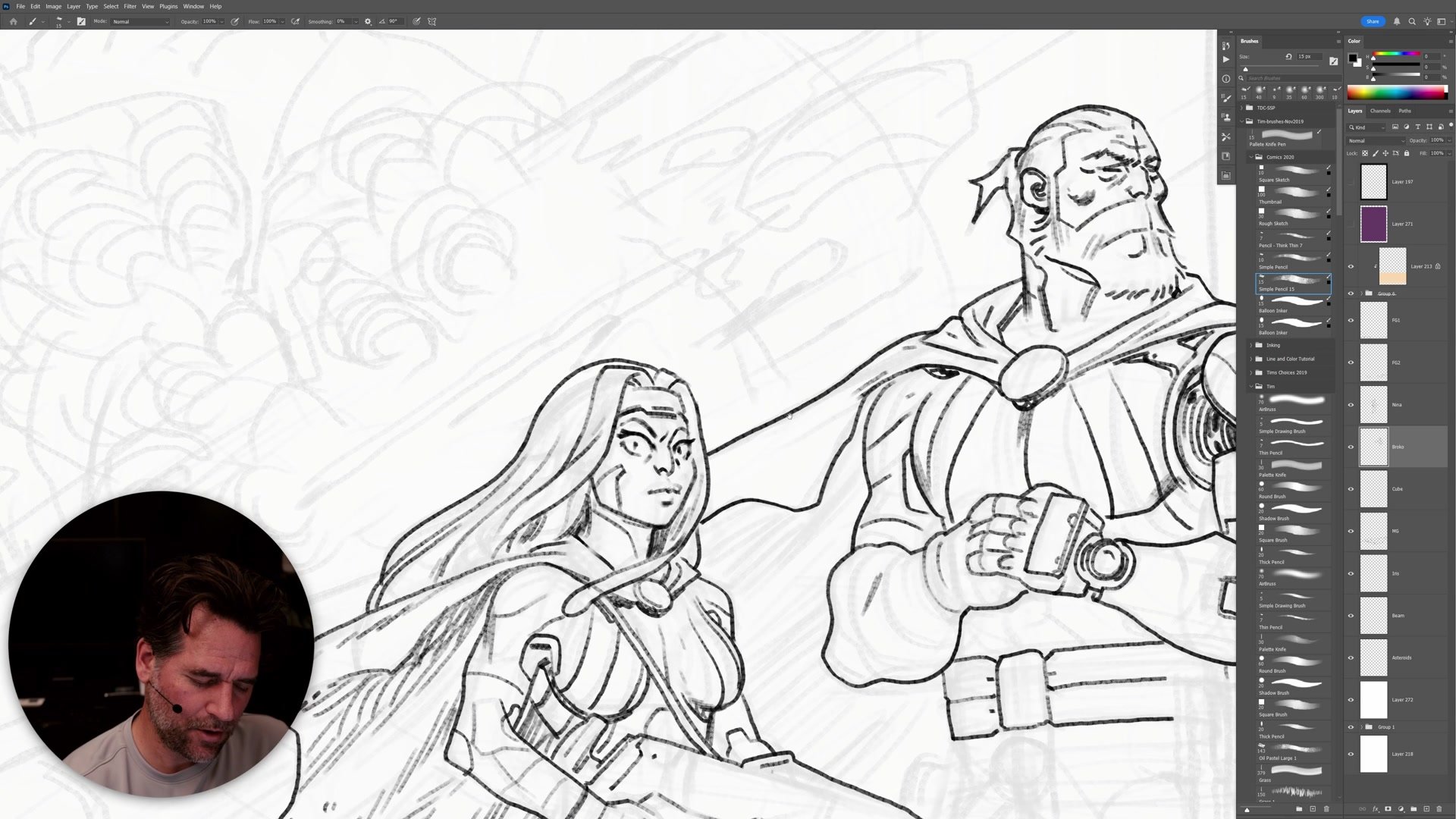Open brush settings panel toggle in options bar
The image size is (1456, 819).
pos(81,21)
